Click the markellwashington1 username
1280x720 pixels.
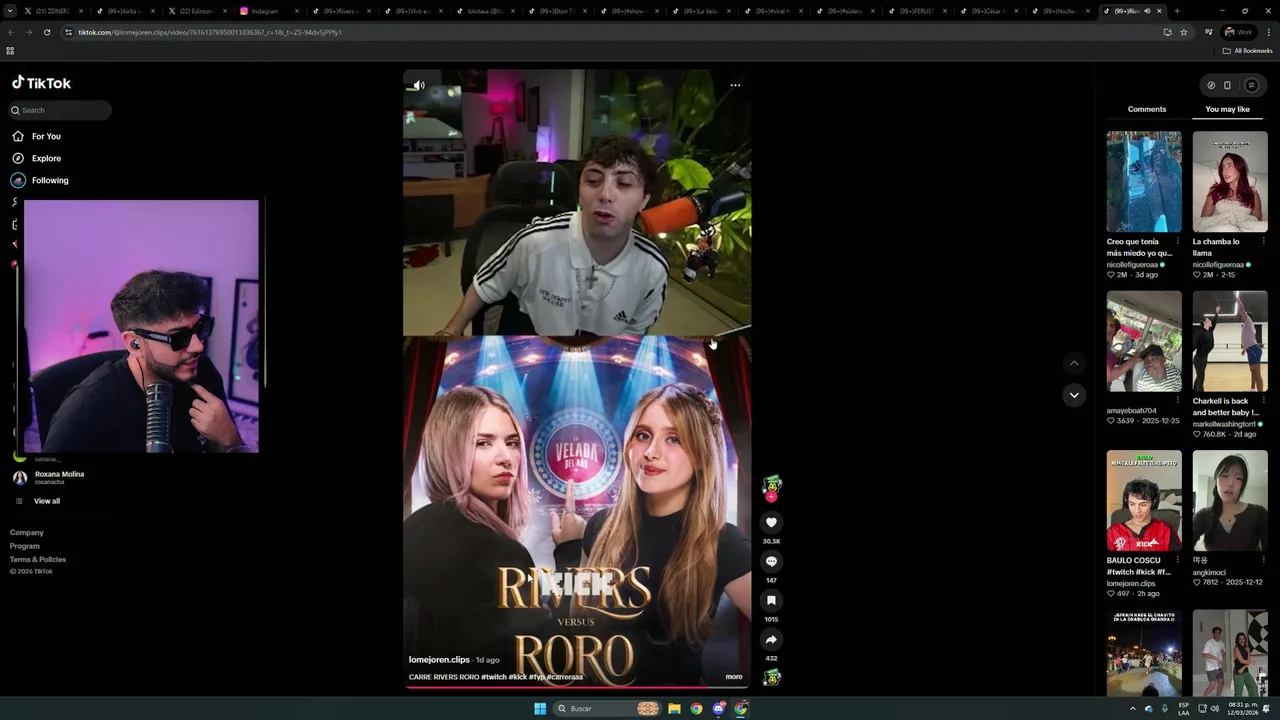click(x=1224, y=424)
